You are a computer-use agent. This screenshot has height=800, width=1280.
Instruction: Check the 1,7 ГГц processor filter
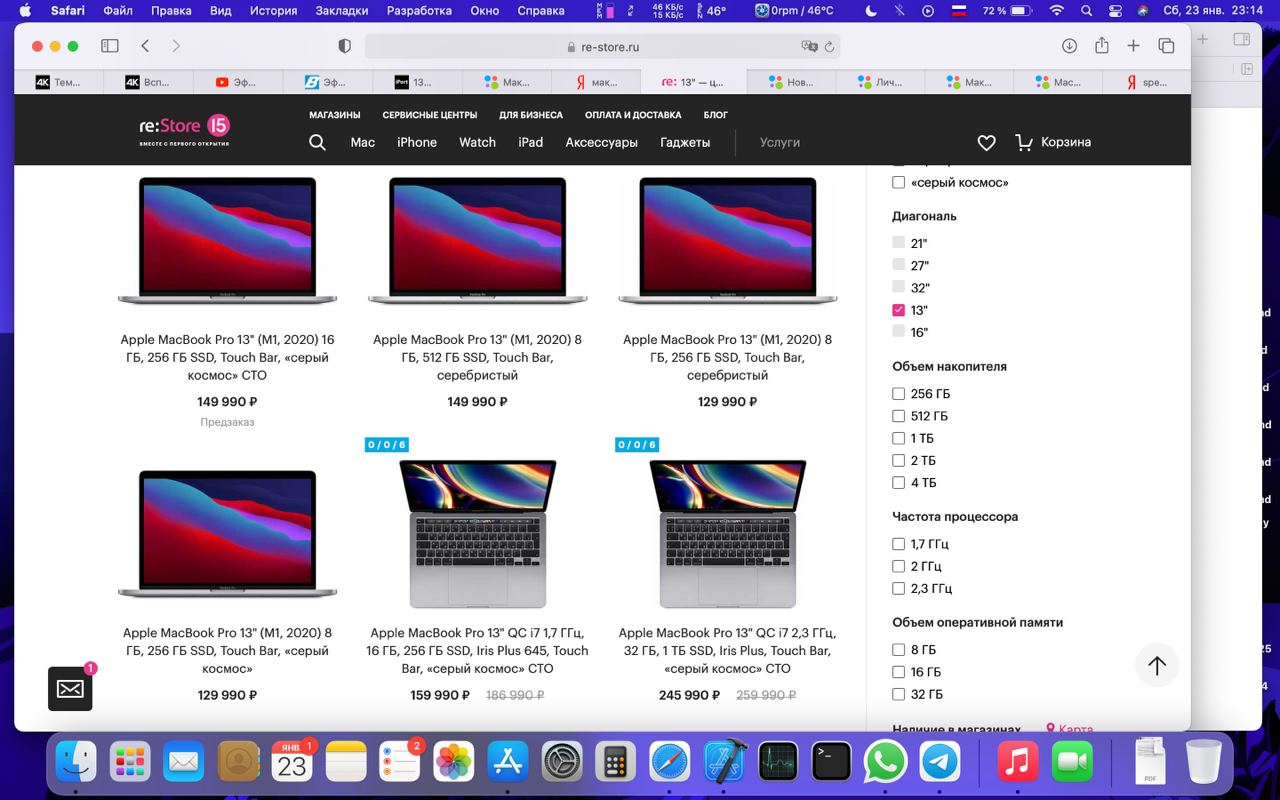(x=898, y=544)
